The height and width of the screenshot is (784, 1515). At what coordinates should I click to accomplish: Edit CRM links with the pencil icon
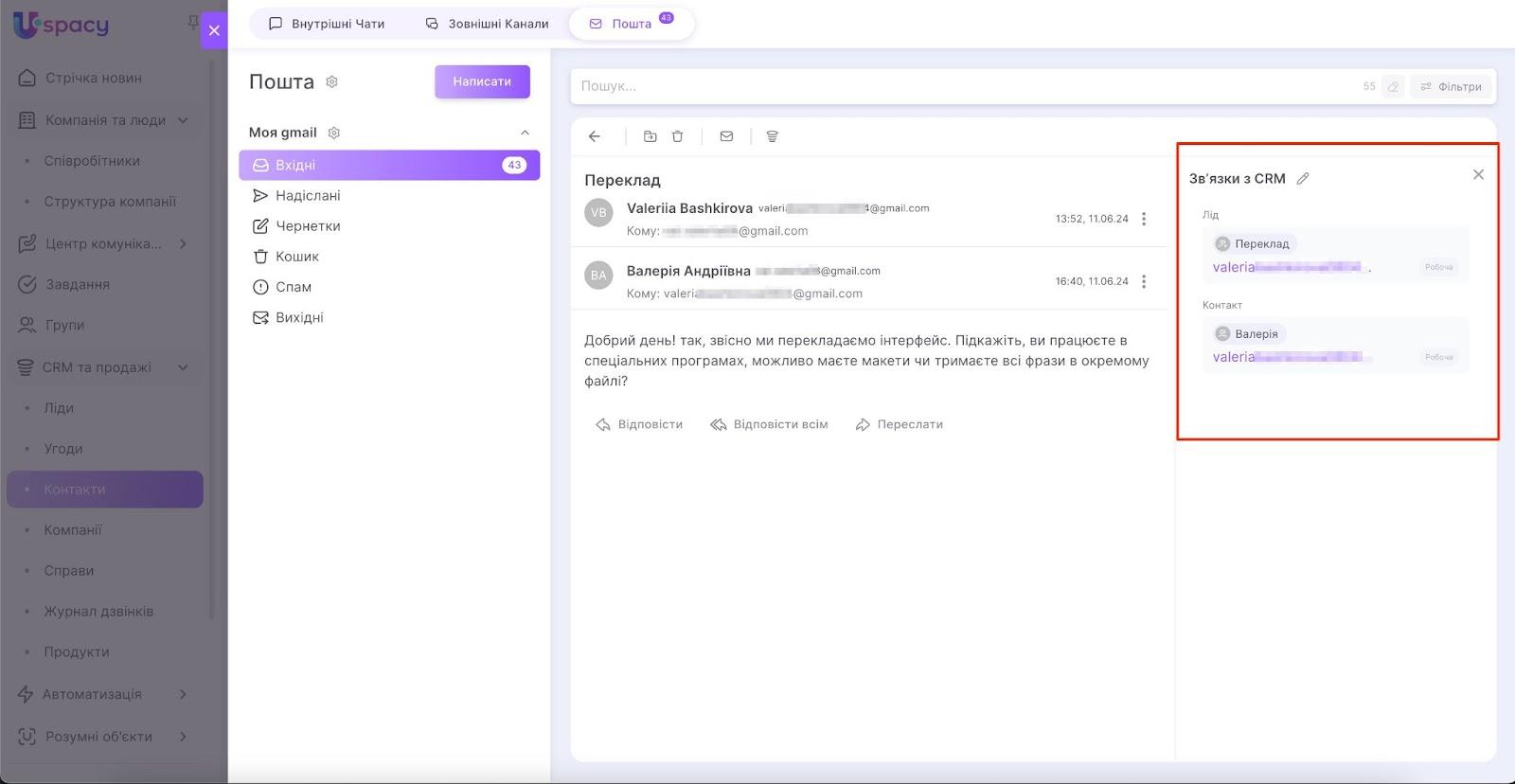click(1303, 179)
